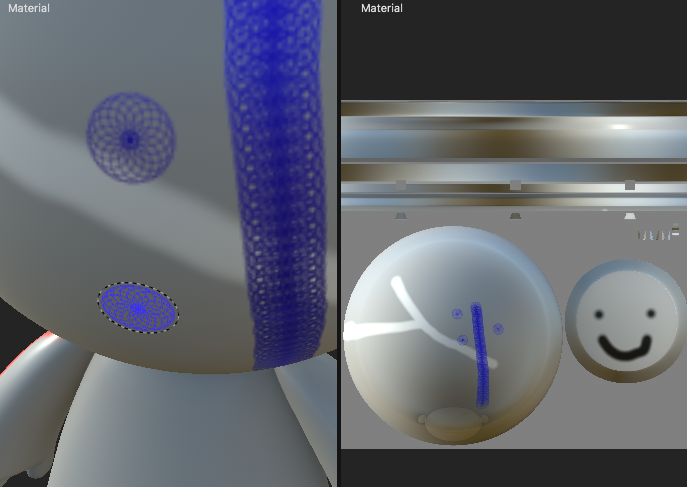Click the smiley face UV island in the 2D view

tap(625, 321)
